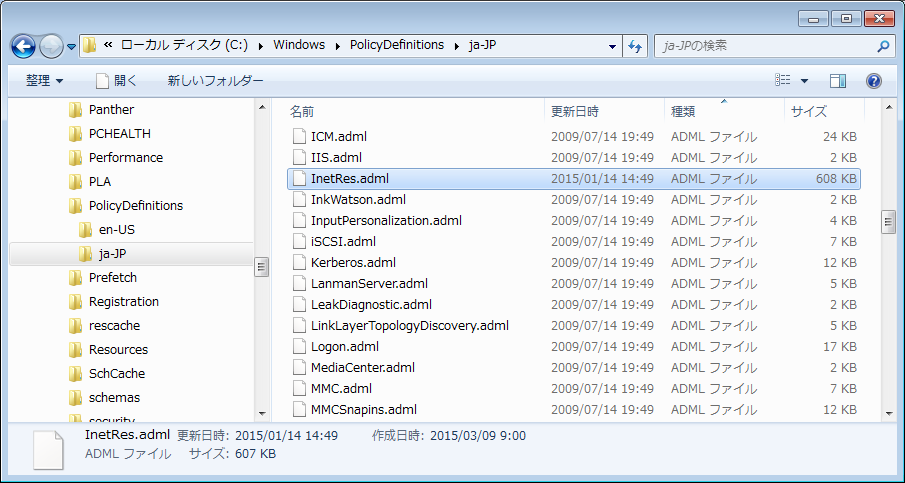Click the search magnifier icon
Image resolution: width=905 pixels, height=483 pixels.
pyautogui.click(x=883, y=46)
